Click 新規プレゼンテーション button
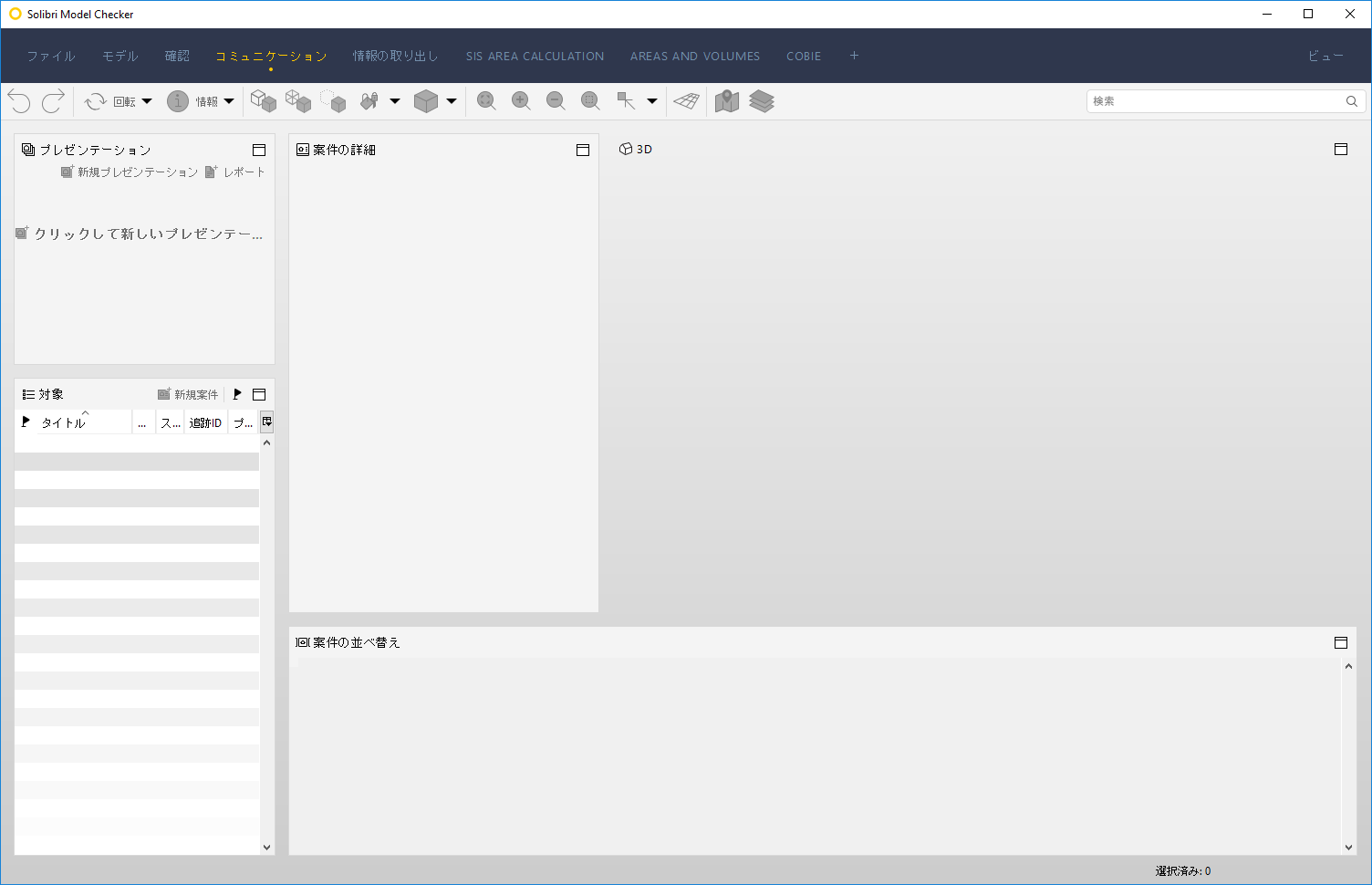 (130, 172)
